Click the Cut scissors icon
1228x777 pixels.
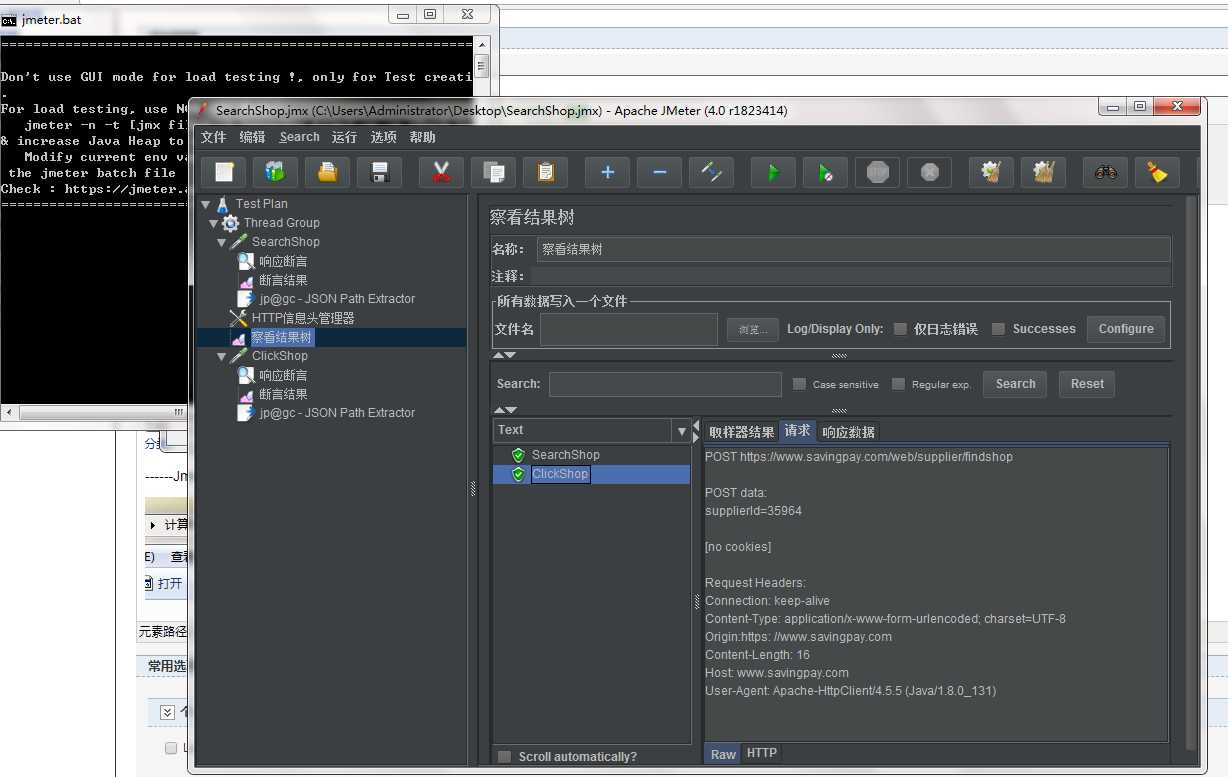[x=441, y=172]
